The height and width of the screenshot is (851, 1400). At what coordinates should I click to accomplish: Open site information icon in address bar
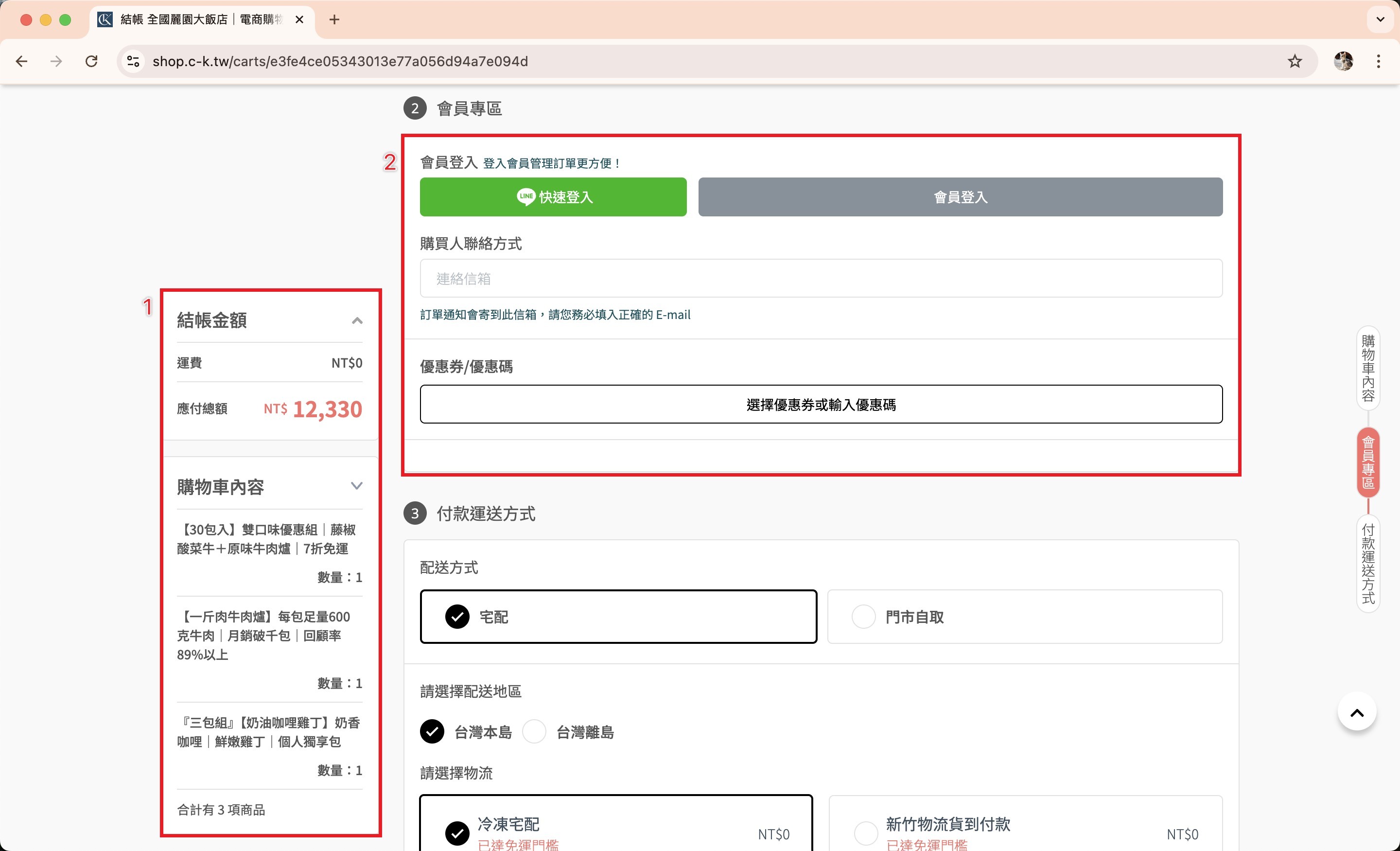134,61
